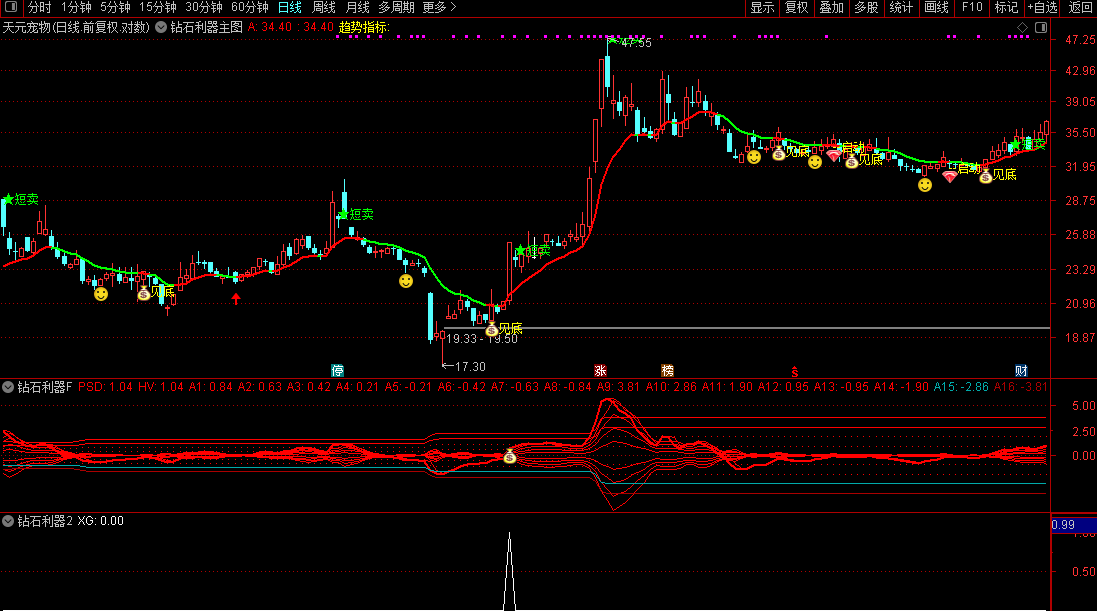Toggle the 叠加 overlay button
The image size is (1097, 611).
click(831, 8)
